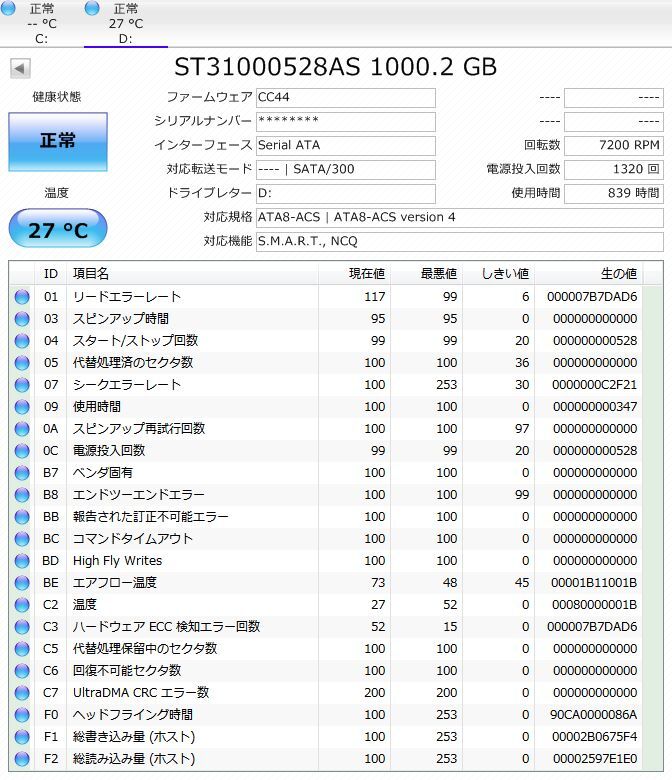Select raw value 0000000C2F21
The image size is (672, 780).
click(594, 385)
